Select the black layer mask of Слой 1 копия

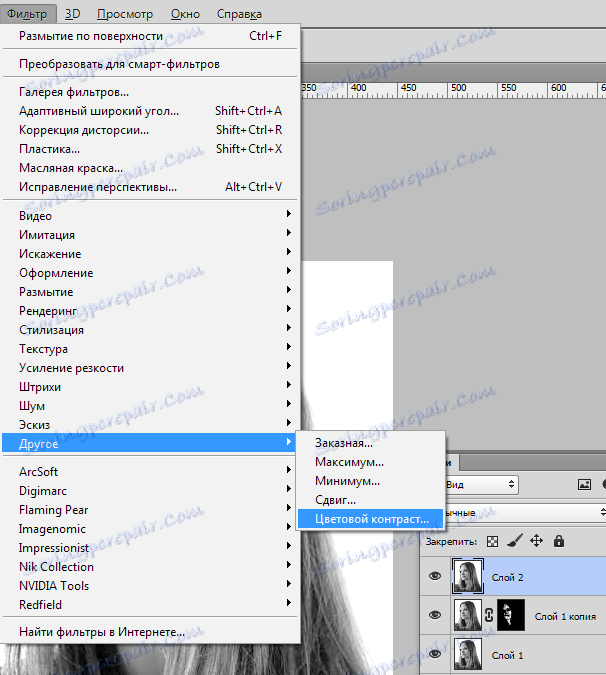511,615
